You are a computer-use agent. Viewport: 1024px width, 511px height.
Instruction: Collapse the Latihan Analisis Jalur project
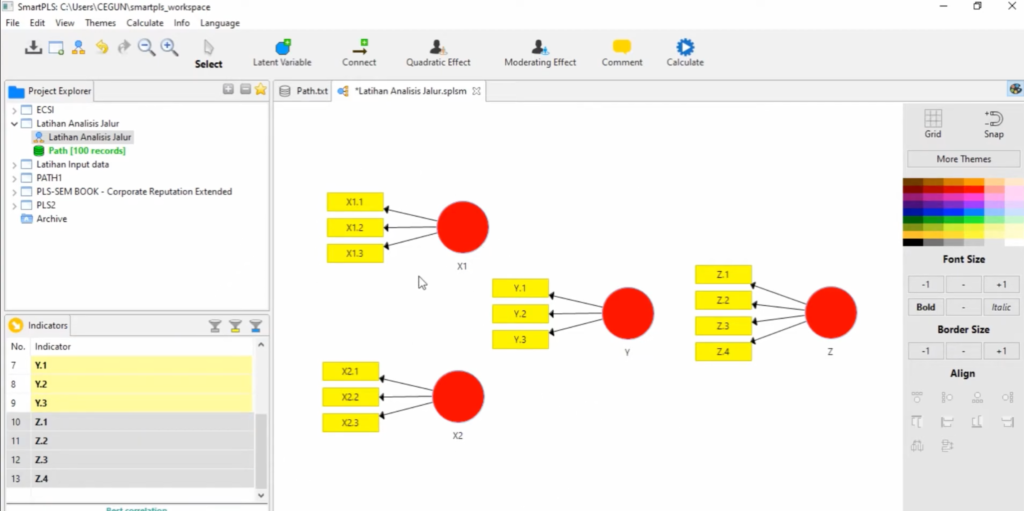point(14,124)
